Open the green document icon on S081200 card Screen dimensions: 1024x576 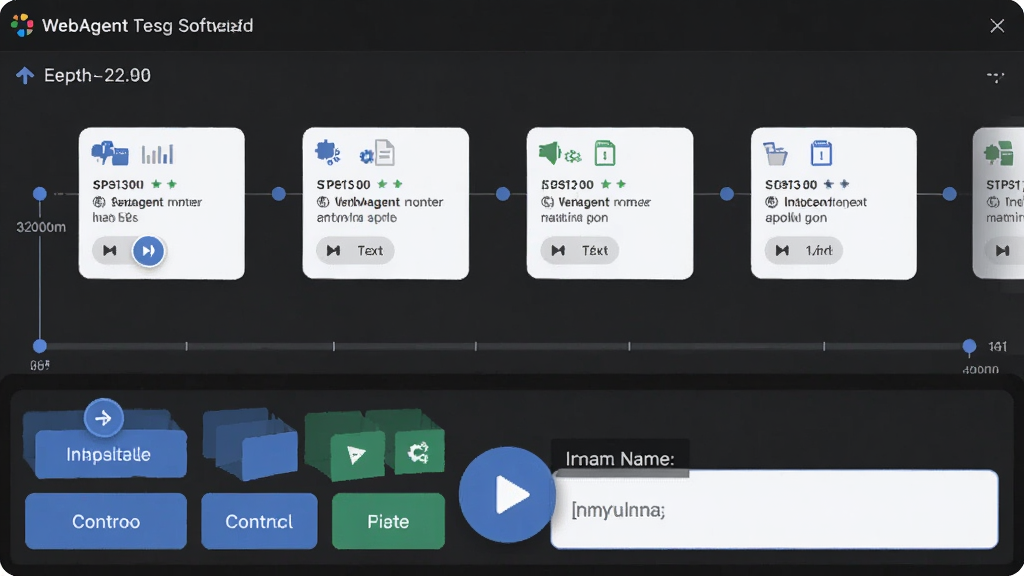tap(605, 153)
